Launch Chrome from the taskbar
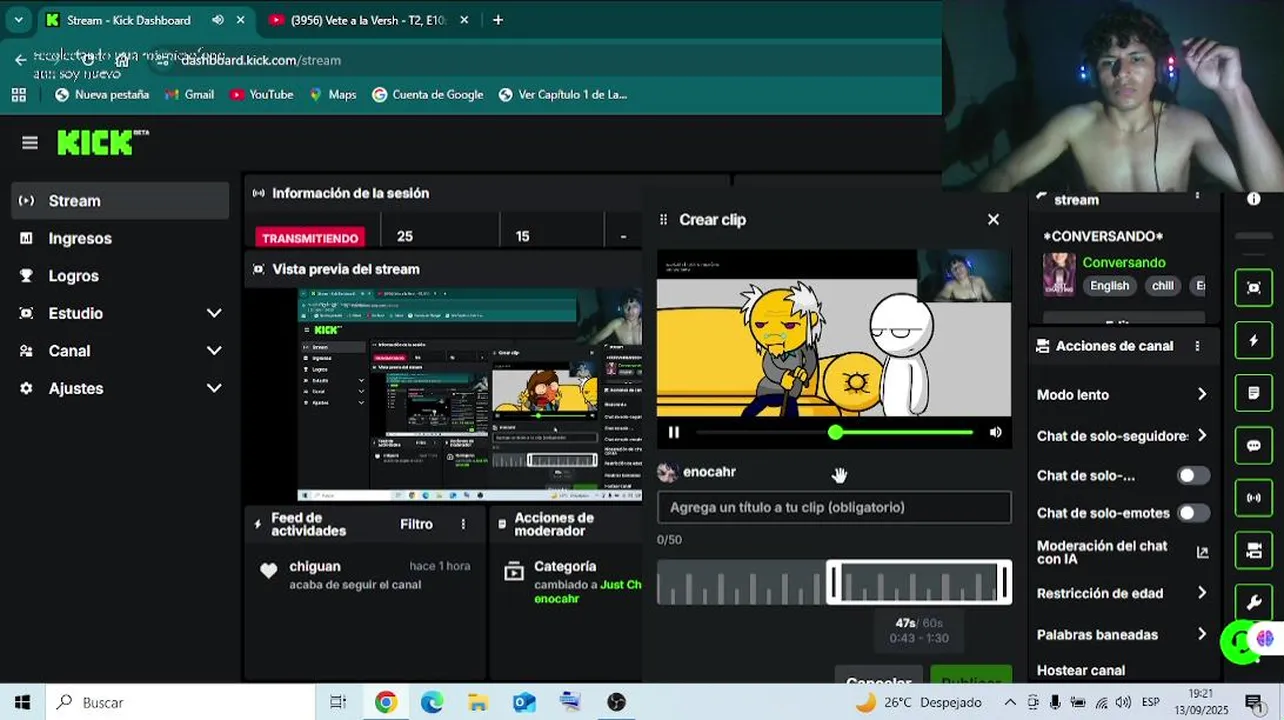Screen dimensions: 1284x720 (386, 703)
